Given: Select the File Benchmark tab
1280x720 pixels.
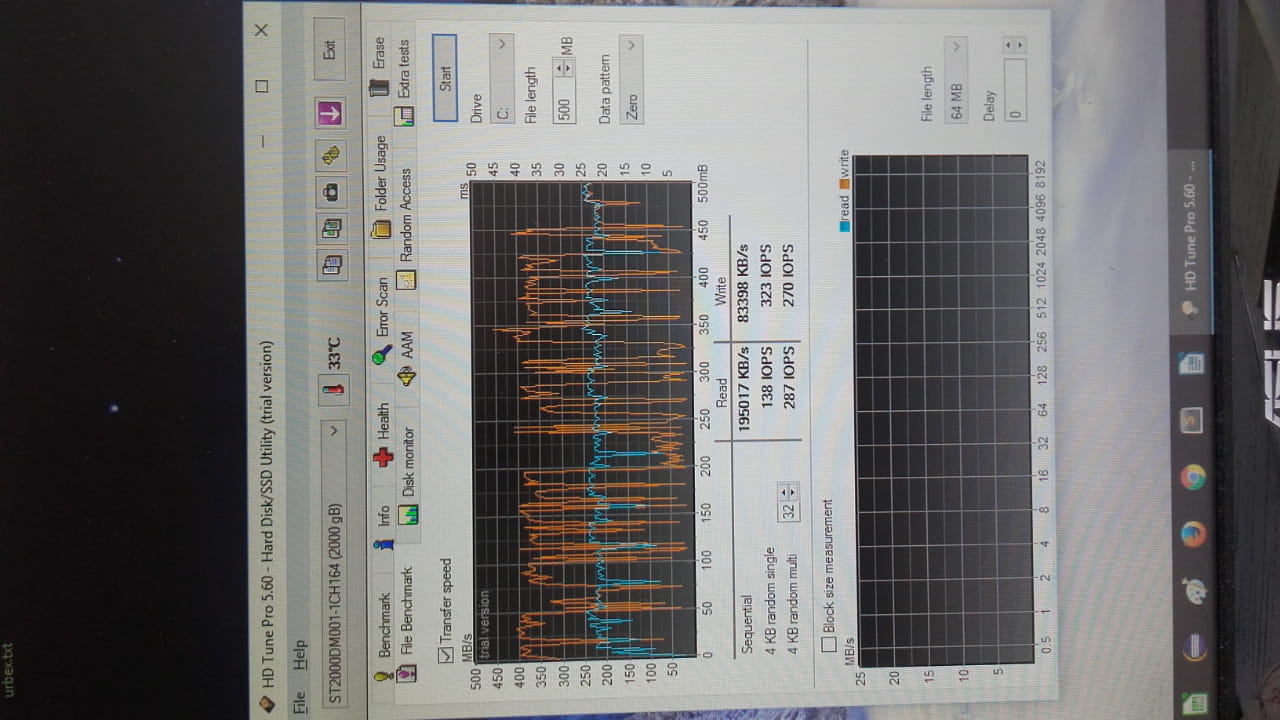Looking at the screenshot, I should (x=406, y=624).
